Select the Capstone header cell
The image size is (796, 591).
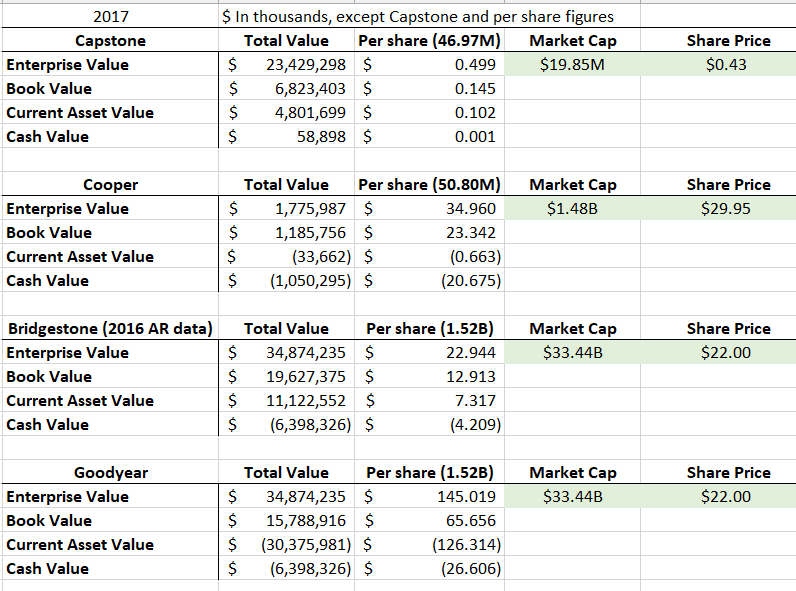110,41
